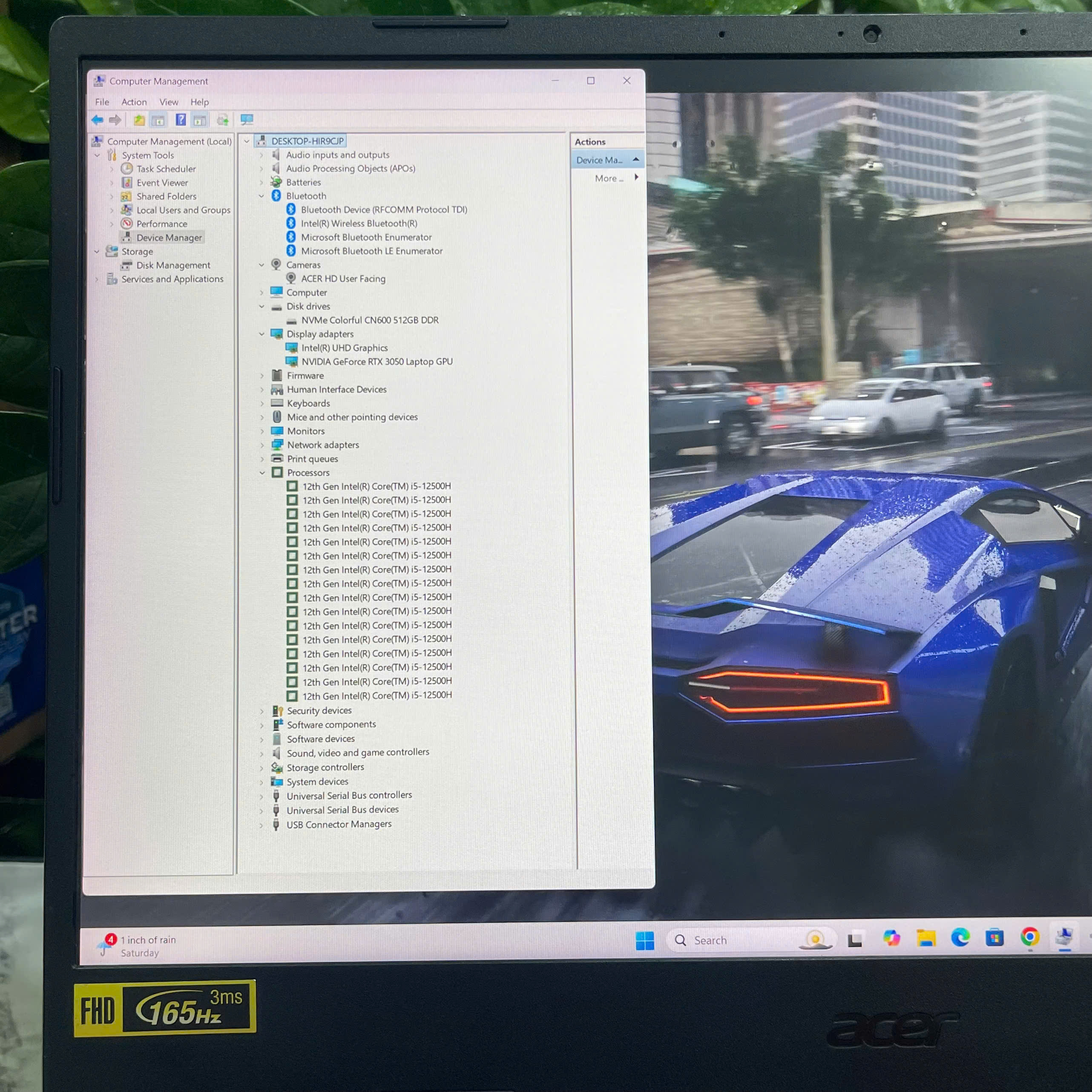Expand the Human Interface Devices category
Screen dimensions: 1092x1092
click(262, 389)
